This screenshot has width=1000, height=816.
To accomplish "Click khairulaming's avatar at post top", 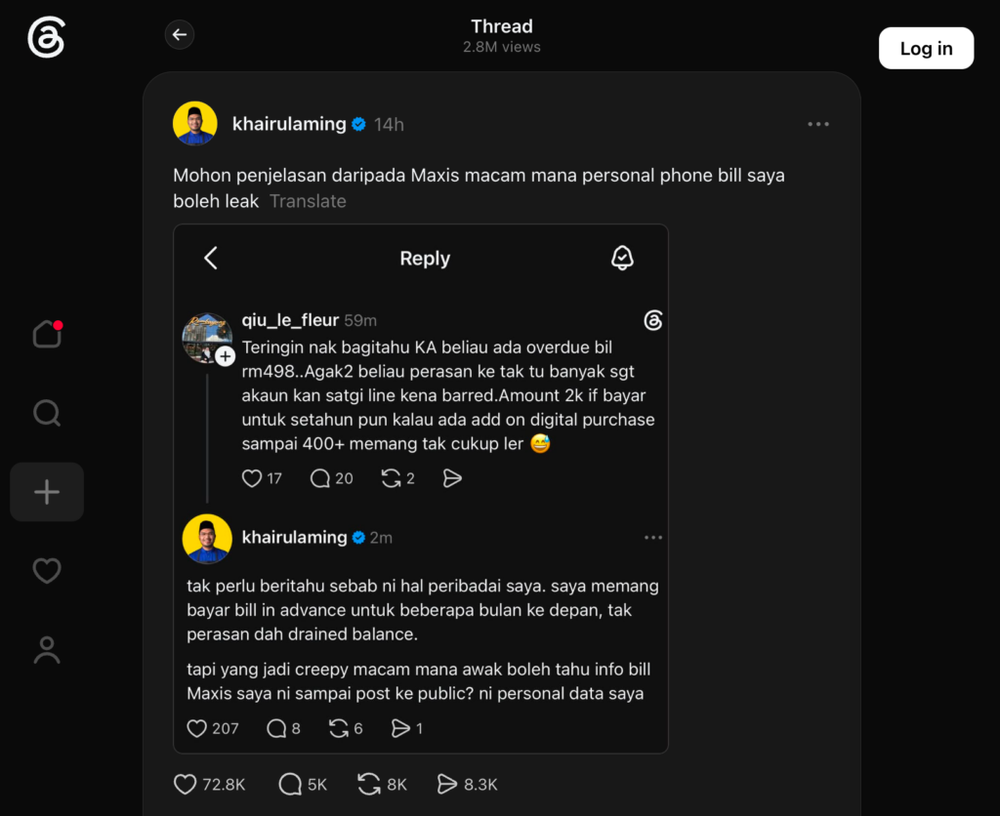I will [195, 123].
